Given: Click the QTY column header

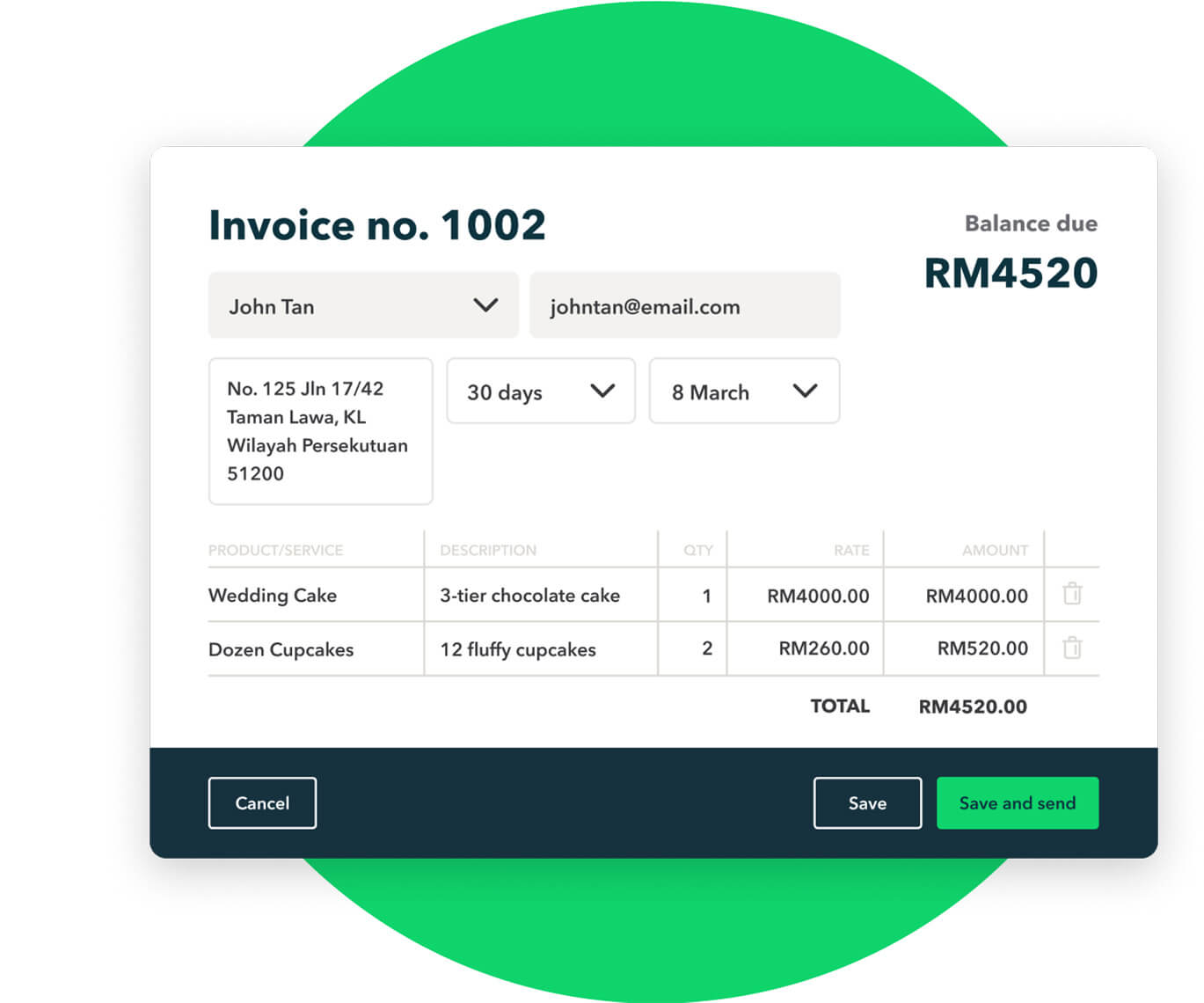Looking at the screenshot, I should (x=696, y=549).
